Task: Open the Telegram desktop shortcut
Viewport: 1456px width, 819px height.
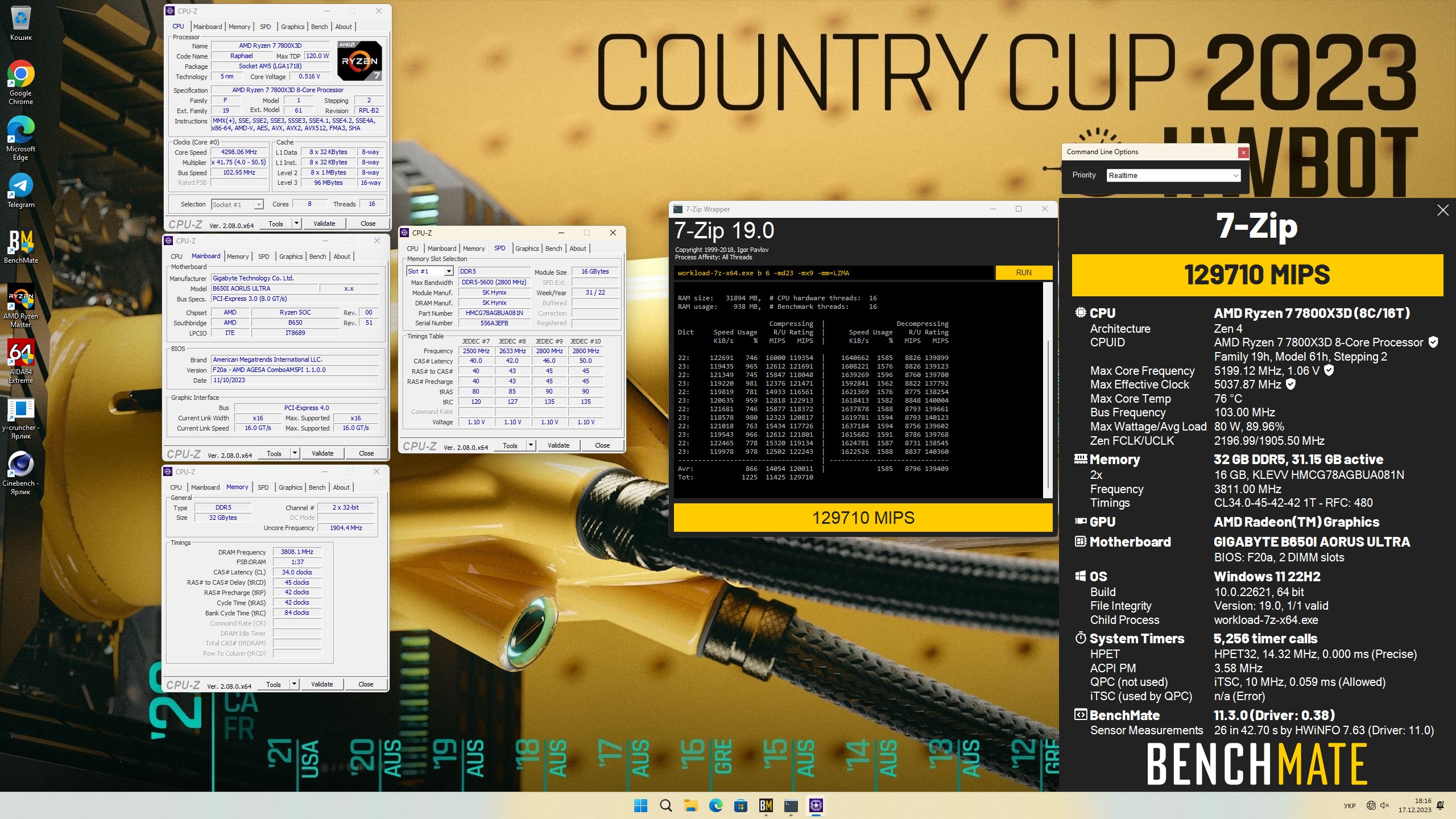Action: [21, 191]
